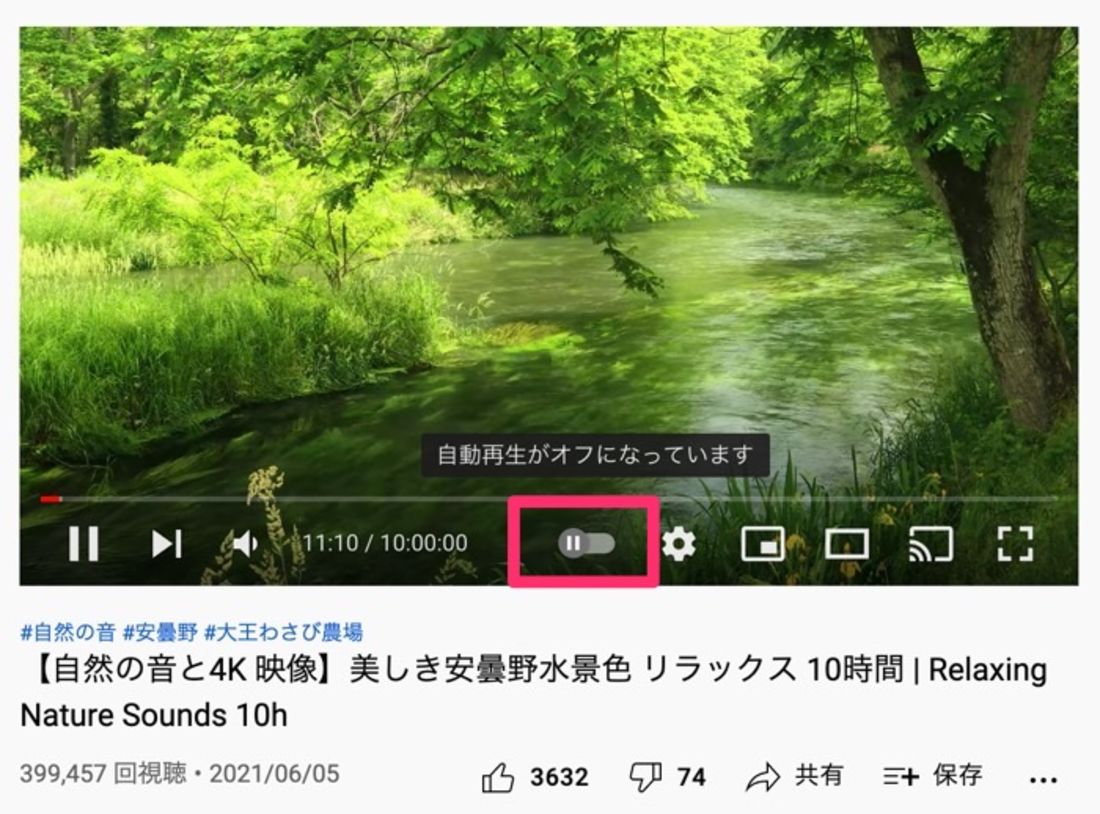Toggle the autoplay switch
1100x814 pixels.
click(x=586, y=543)
